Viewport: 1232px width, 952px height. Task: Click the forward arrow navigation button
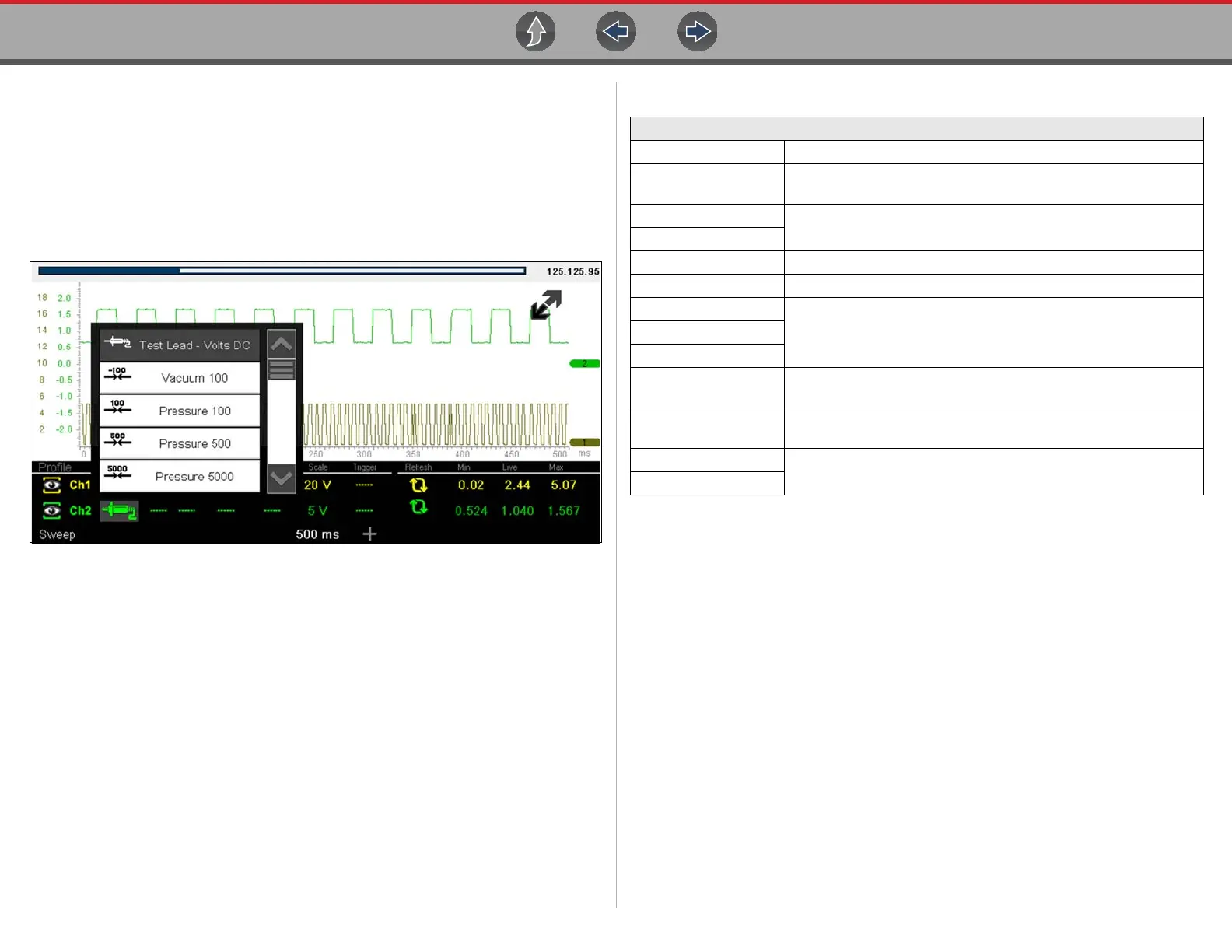pos(698,32)
